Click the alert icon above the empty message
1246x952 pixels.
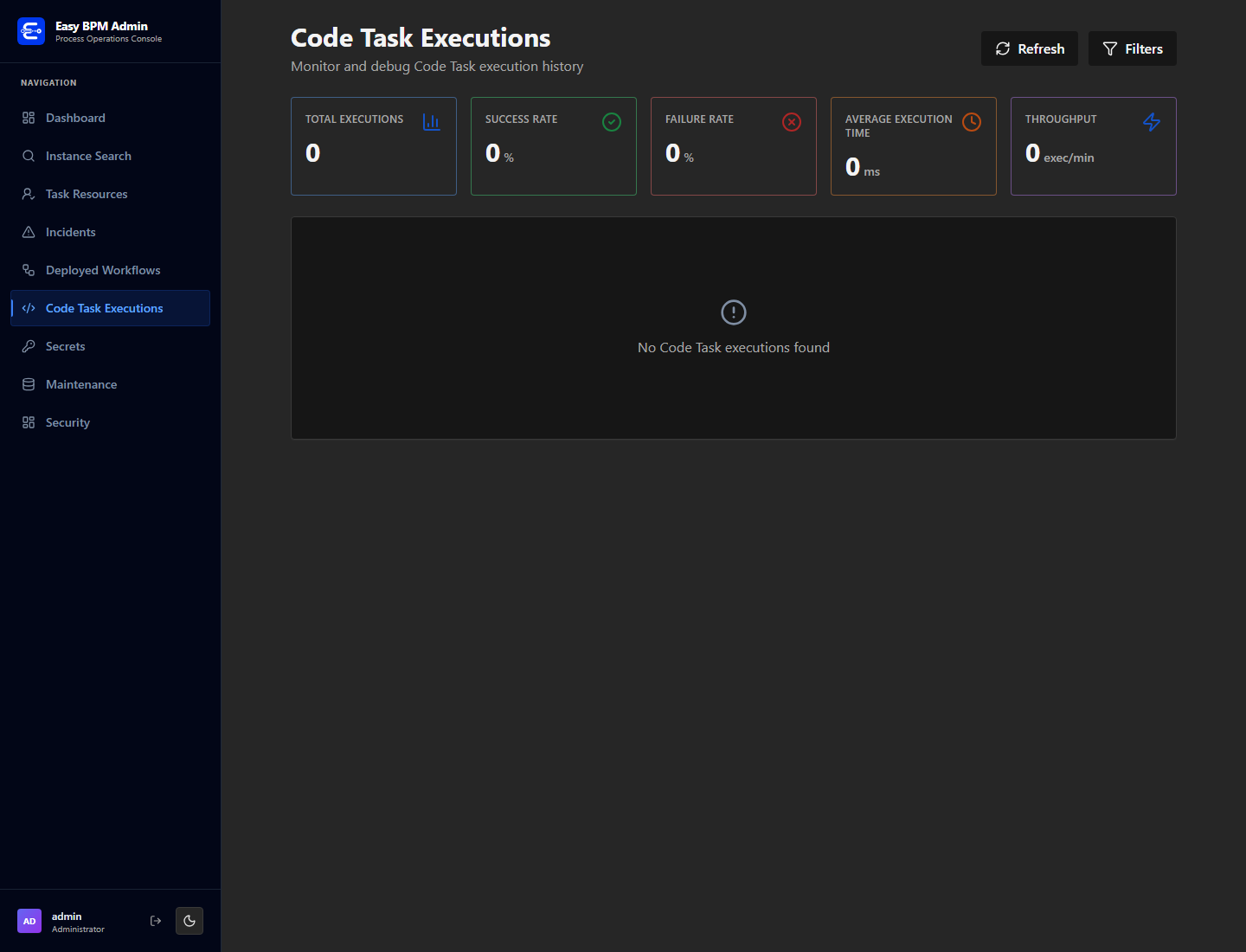734,312
